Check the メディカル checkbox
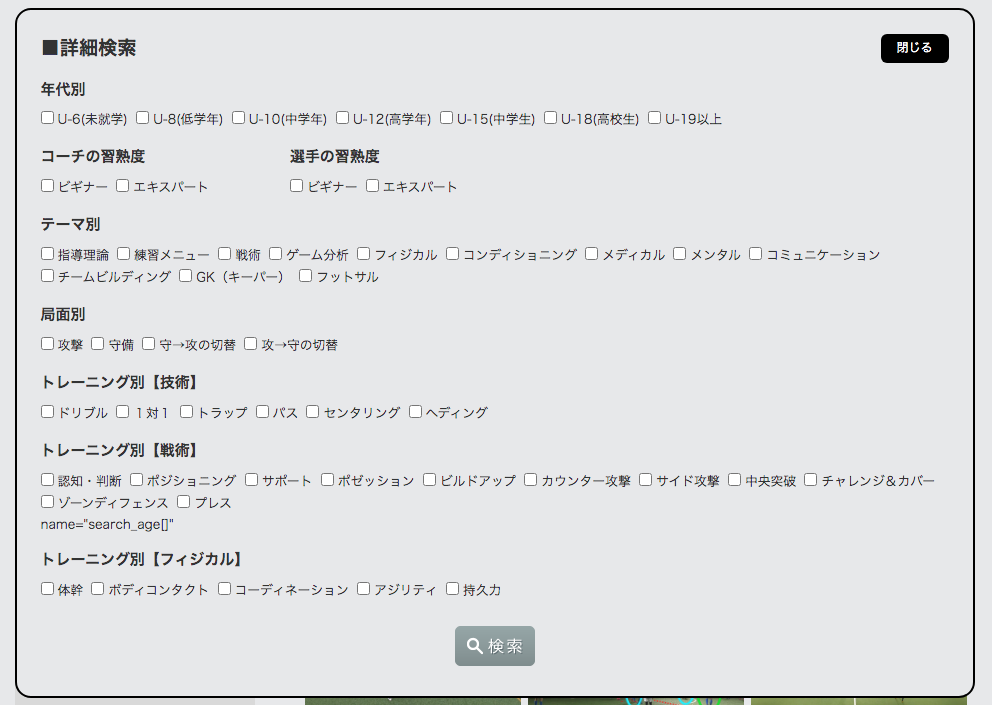The height and width of the screenshot is (705, 992). click(x=592, y=254)
